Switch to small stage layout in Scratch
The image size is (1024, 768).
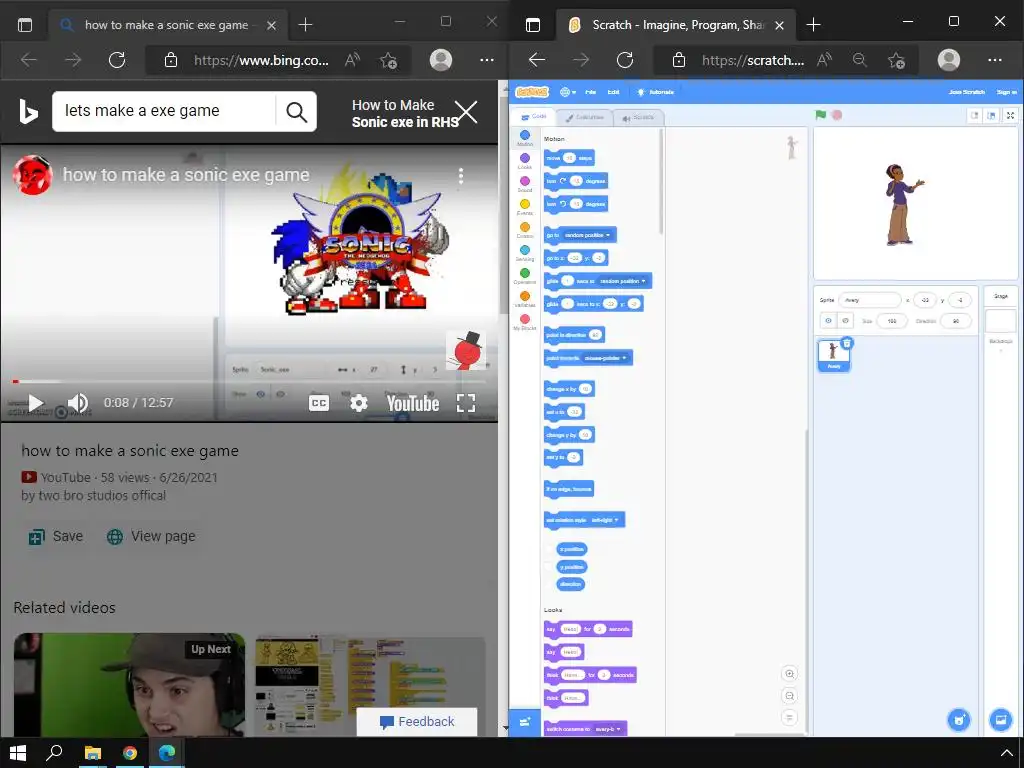coord(974,115)
